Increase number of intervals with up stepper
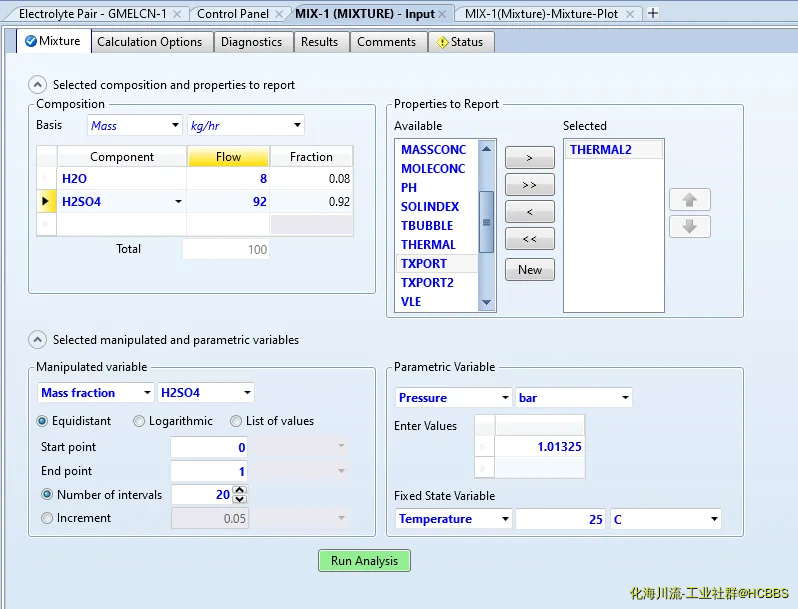Image resolution: width=798 pixels, height=609 pixels. coord(240,490)
